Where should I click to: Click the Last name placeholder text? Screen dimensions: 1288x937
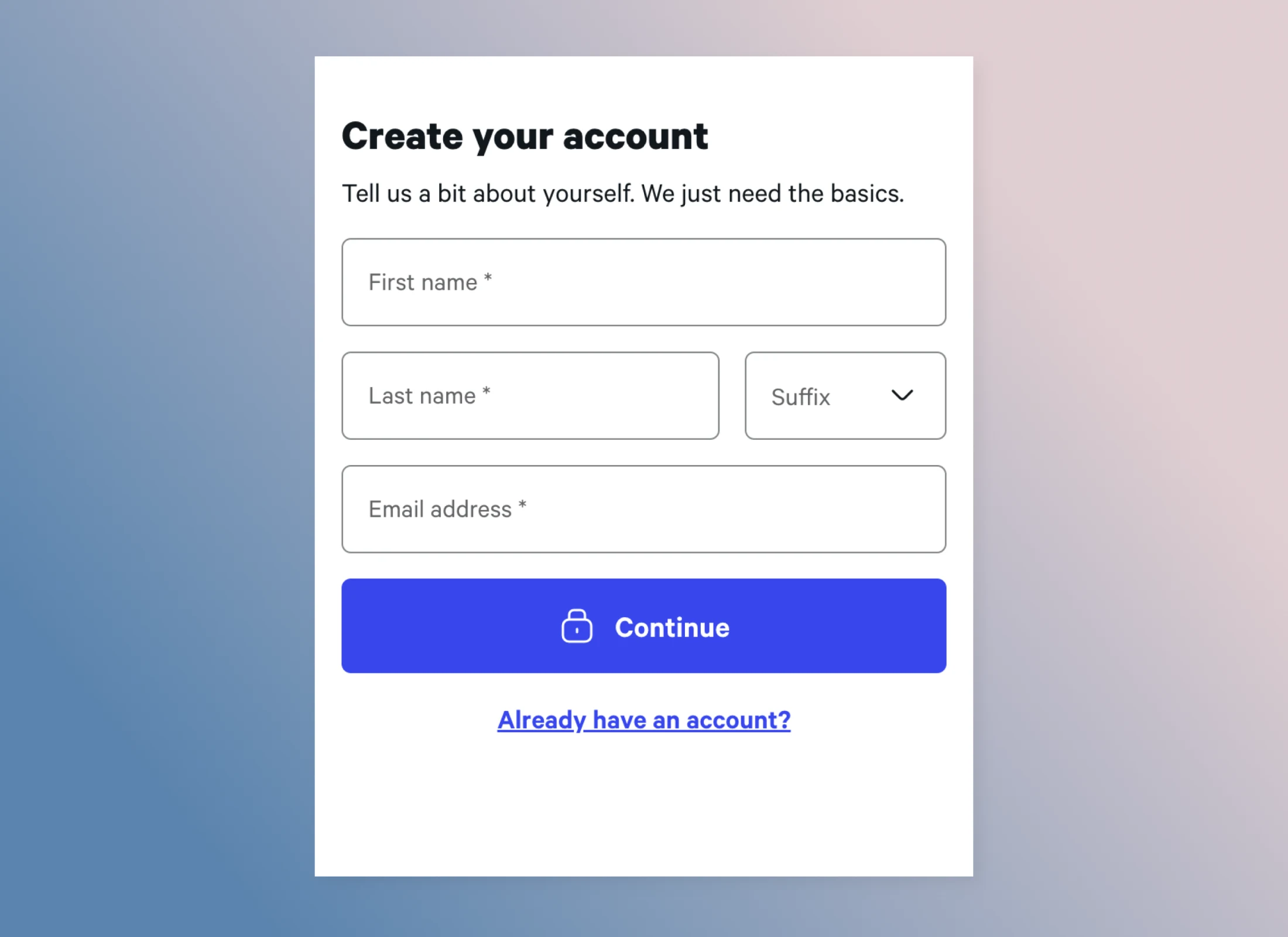click(x=422, y=396)
